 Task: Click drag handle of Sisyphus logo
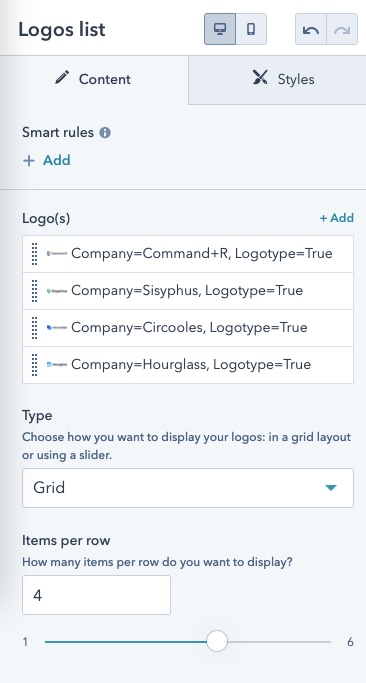pos(35,291)
